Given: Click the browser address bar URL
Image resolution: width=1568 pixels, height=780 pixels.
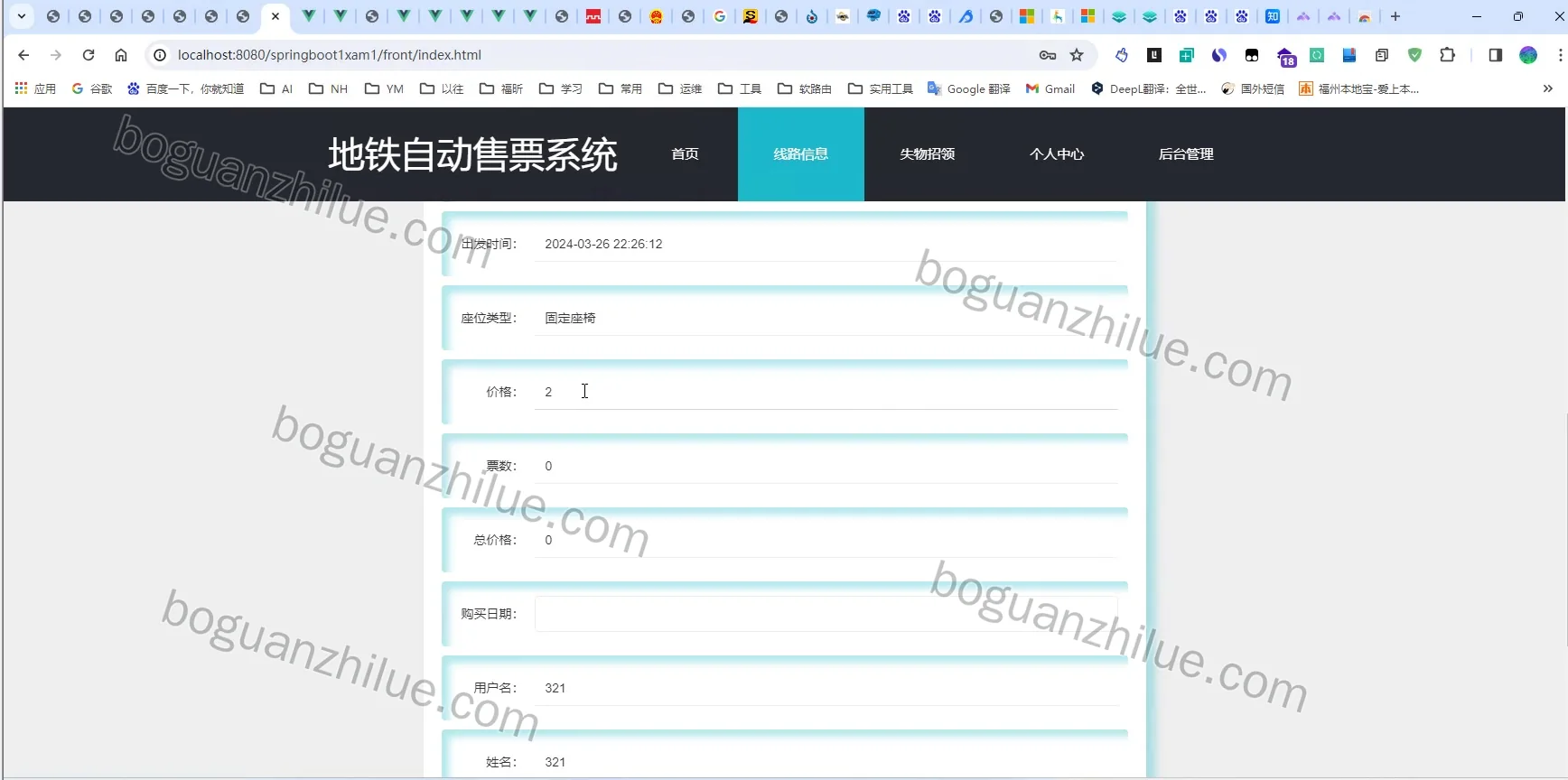Looking at the screenshot, I should click(330, 55).
